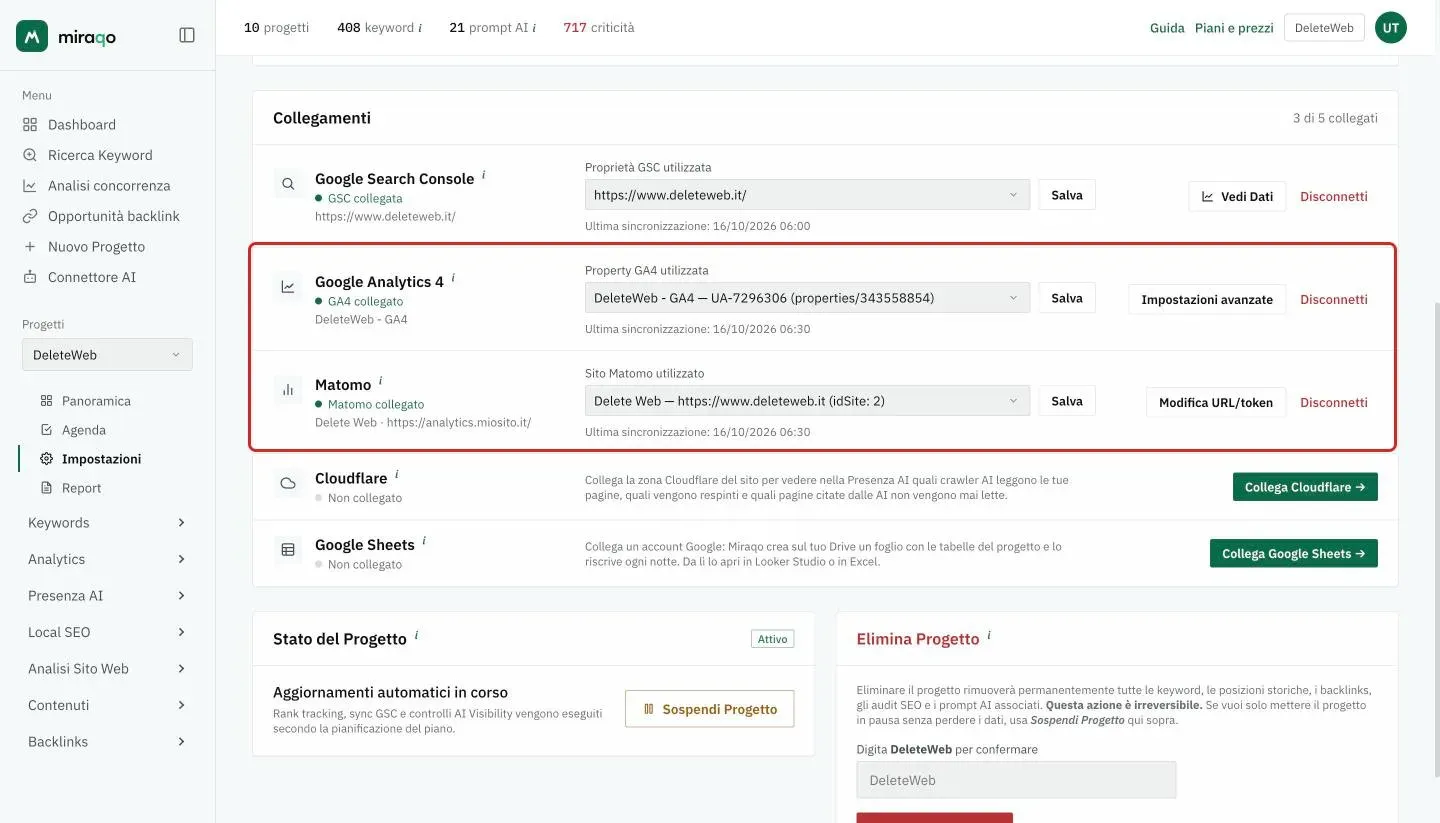
Task: Collapse the sidebar with the panel toggle icon
Action: [187, 35]
